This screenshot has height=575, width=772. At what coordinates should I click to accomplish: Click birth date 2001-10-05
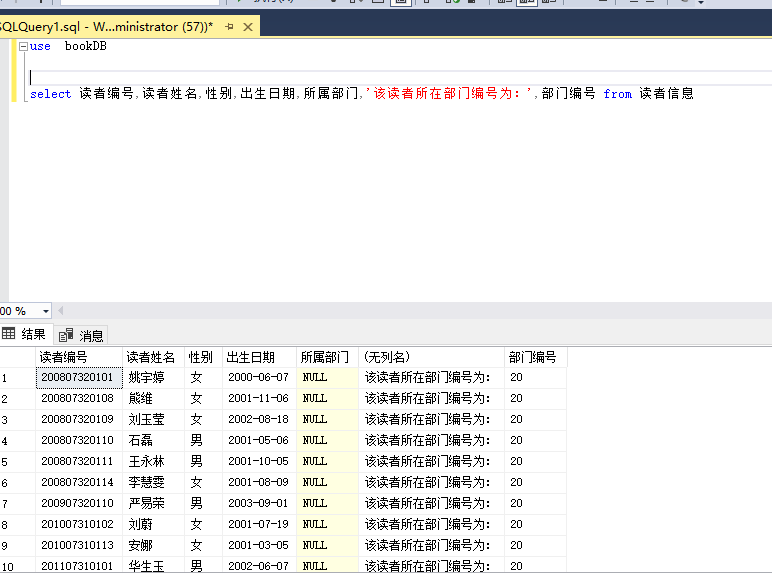click(x=258, y=462)
